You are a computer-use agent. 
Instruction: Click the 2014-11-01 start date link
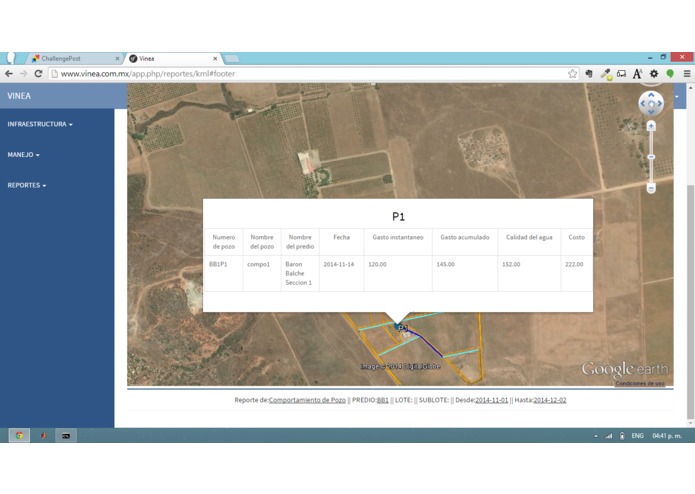point(492,400)
